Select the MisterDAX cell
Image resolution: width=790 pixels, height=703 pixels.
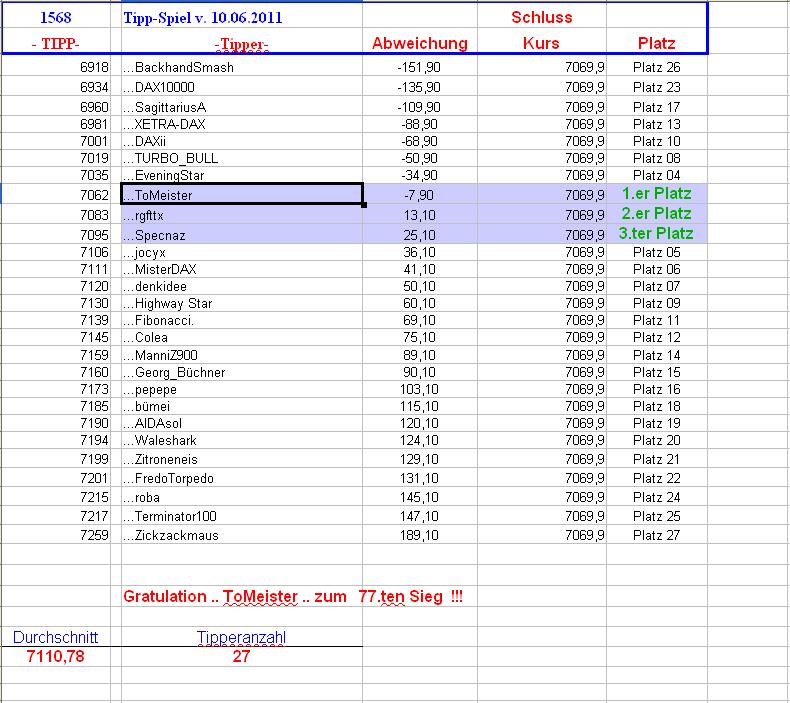click(x=242, y=269)
